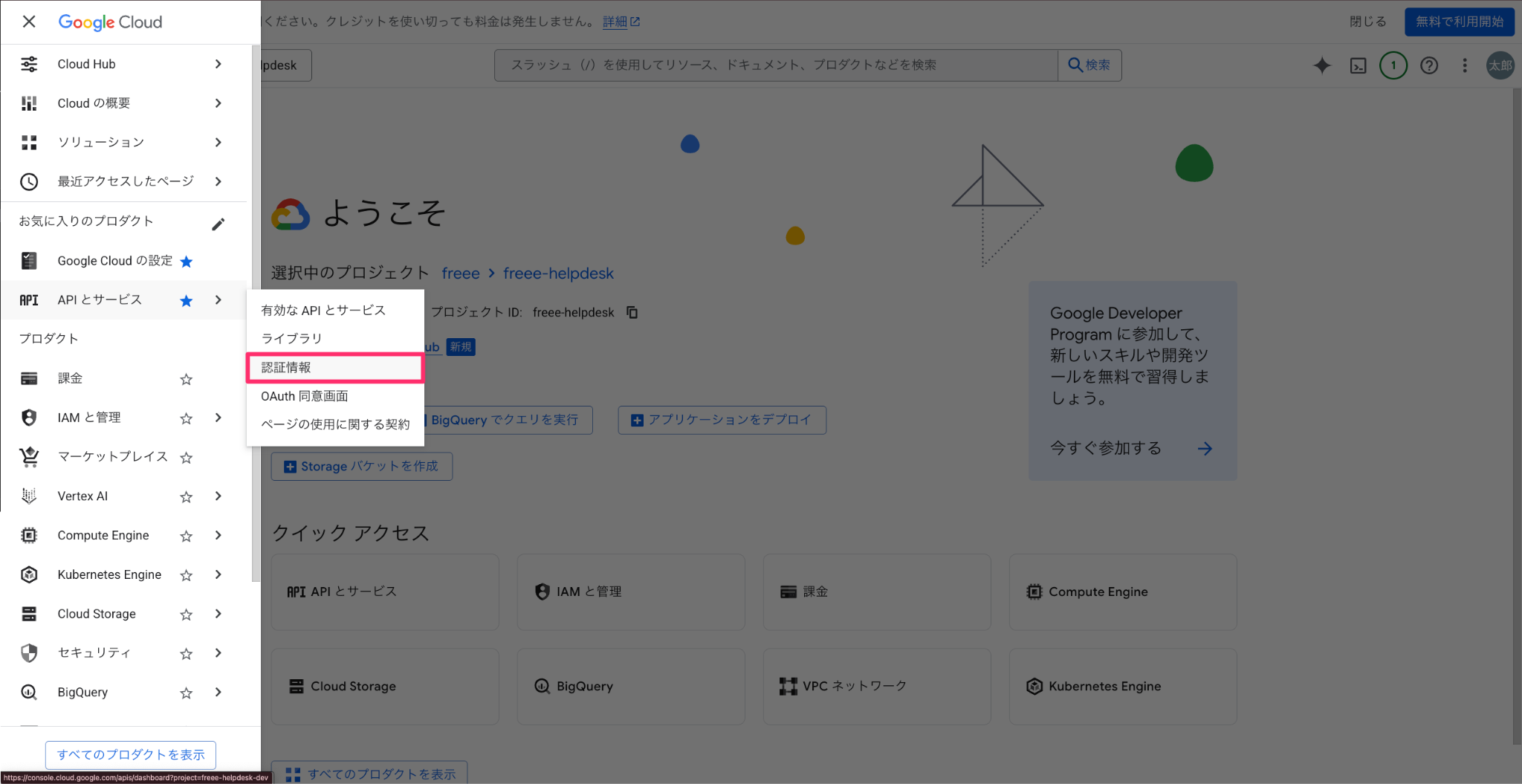The image size is (1522, 784).
Task: Select 有効な API とサービス submenu item
Action: (x=335, y=310)
